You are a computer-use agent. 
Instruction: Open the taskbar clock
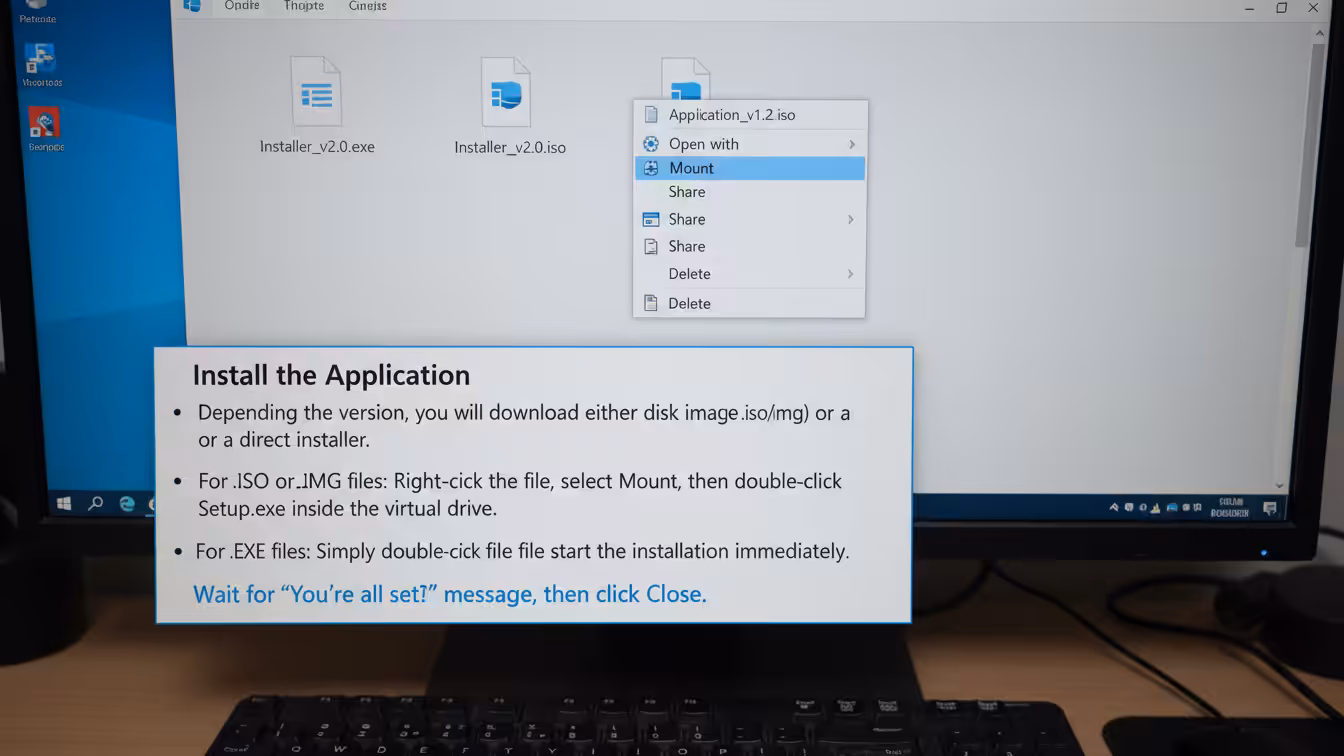(1229, 507)
